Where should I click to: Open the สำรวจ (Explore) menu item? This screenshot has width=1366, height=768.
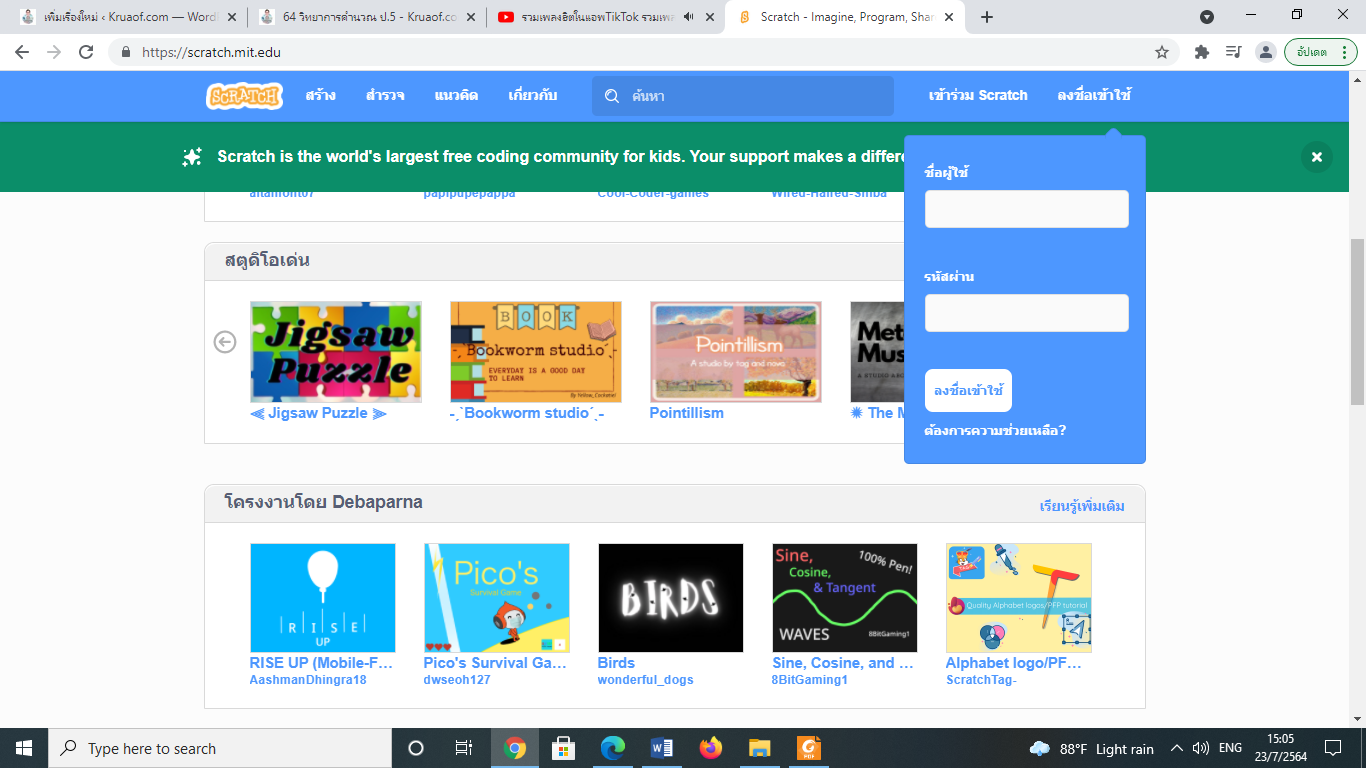point(385,96)
